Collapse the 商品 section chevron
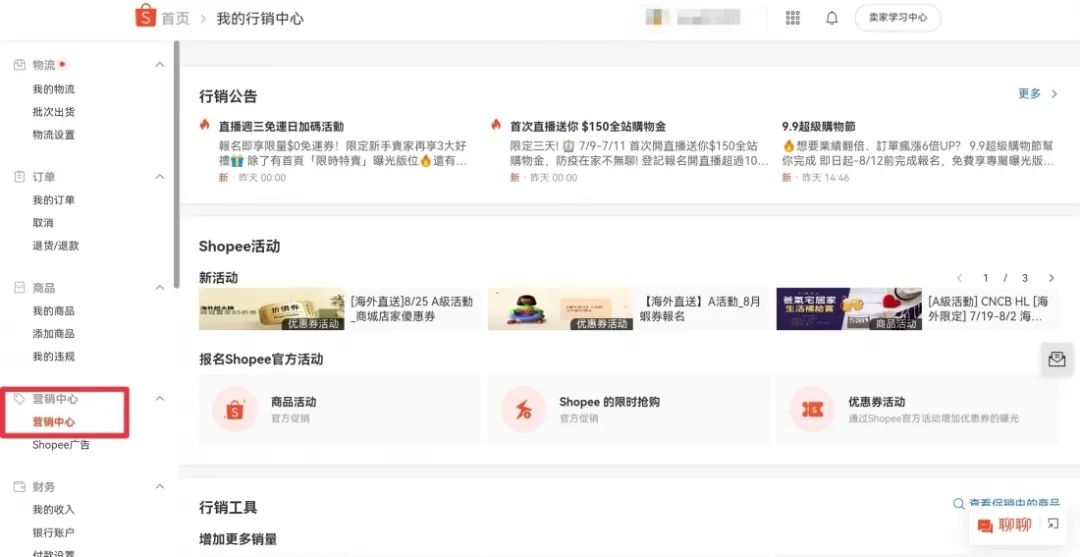Viewport: 1080px width, 557px height. (x=160, y=288)
